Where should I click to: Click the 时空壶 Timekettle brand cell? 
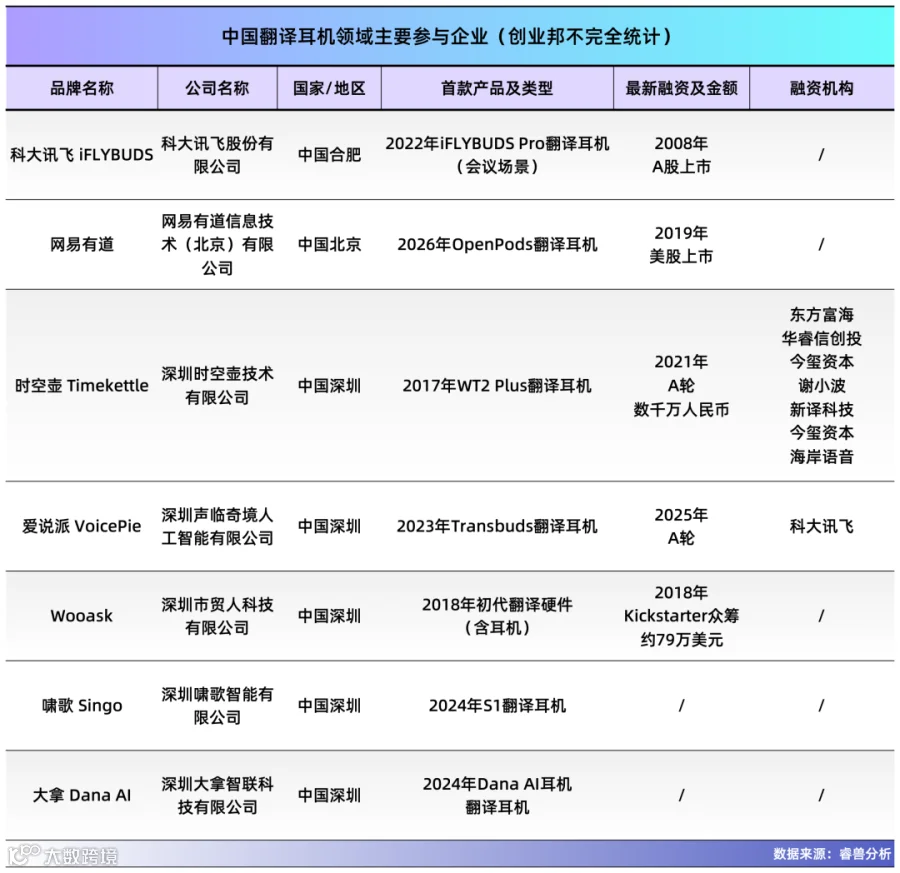tap(82, 386)
